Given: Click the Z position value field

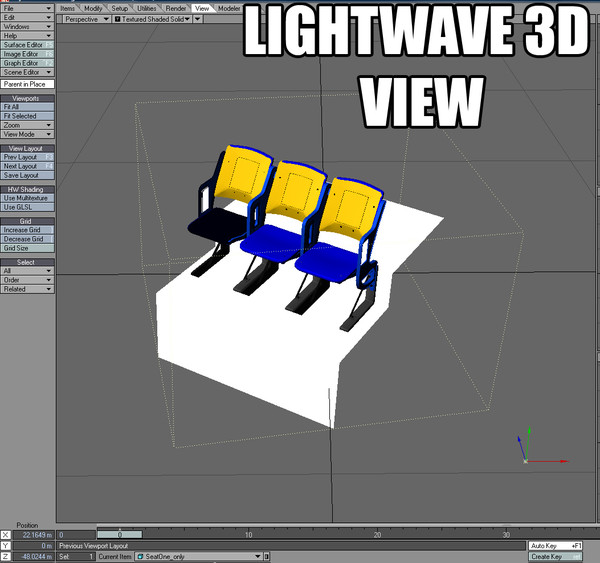Looking at the screenshot, I should coord(34,556).
